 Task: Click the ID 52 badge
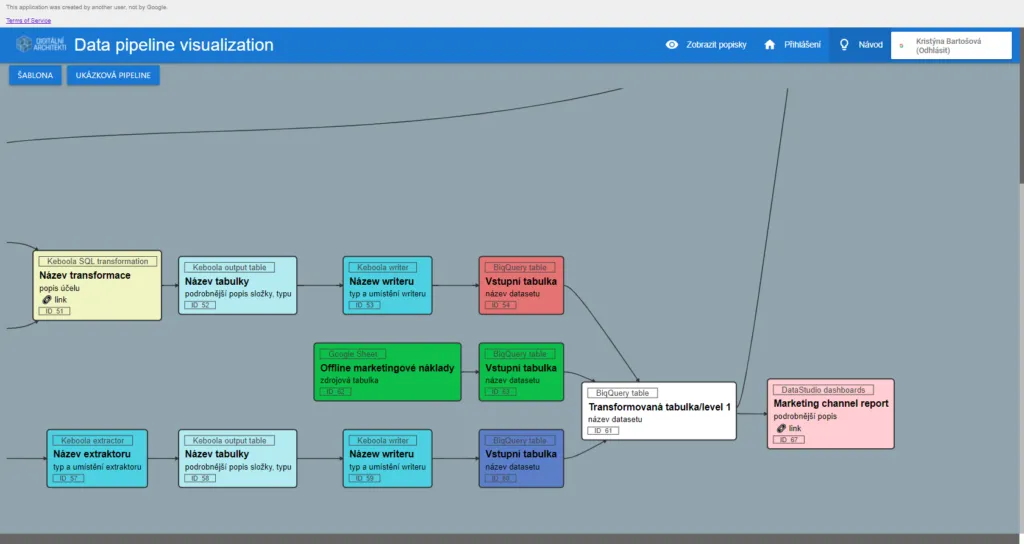pos(200,305)
